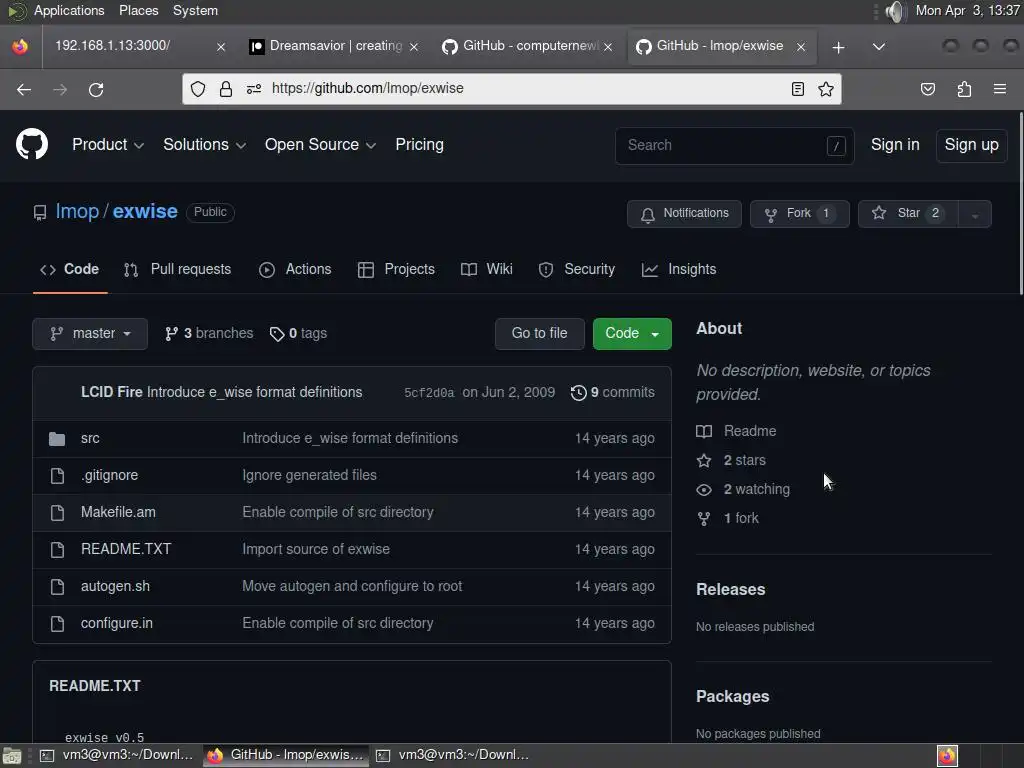Screen dimensions: 1024x768
Task: Switch to the Actions tab
Action: pos(295,269)
